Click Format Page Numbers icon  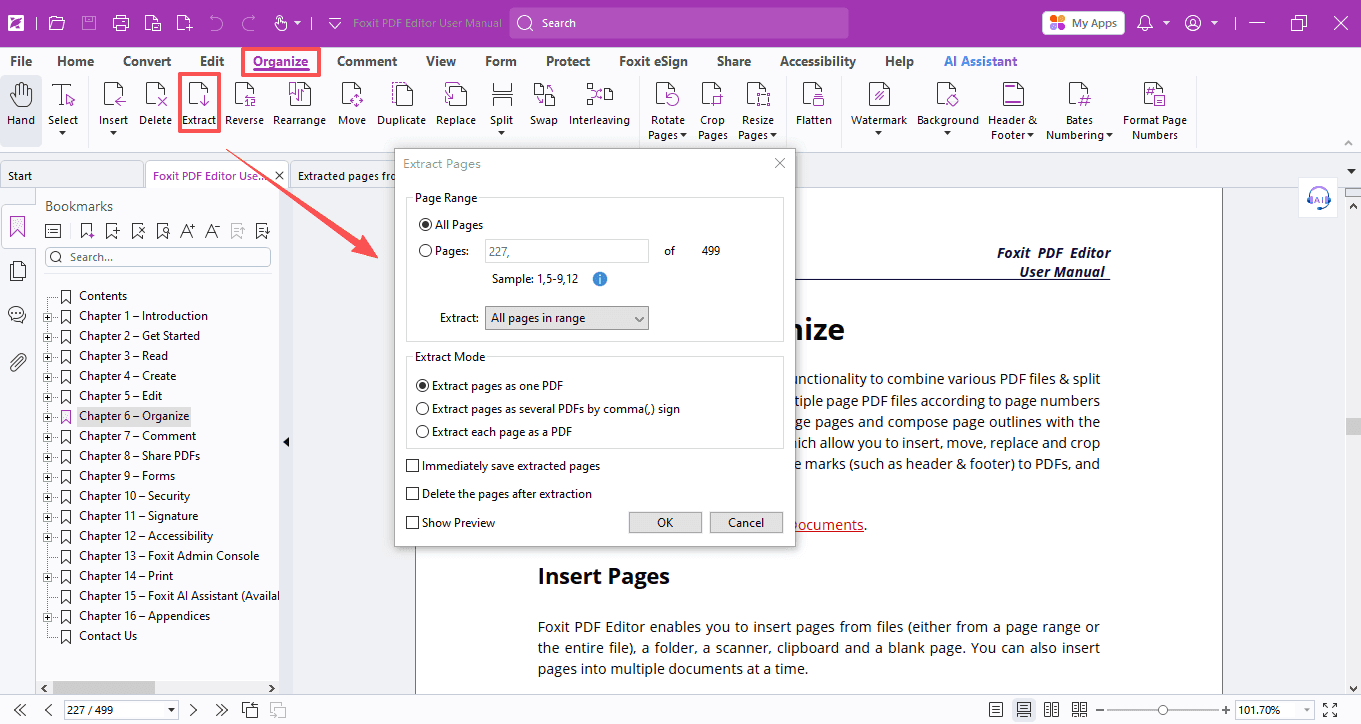(1155, 96)
